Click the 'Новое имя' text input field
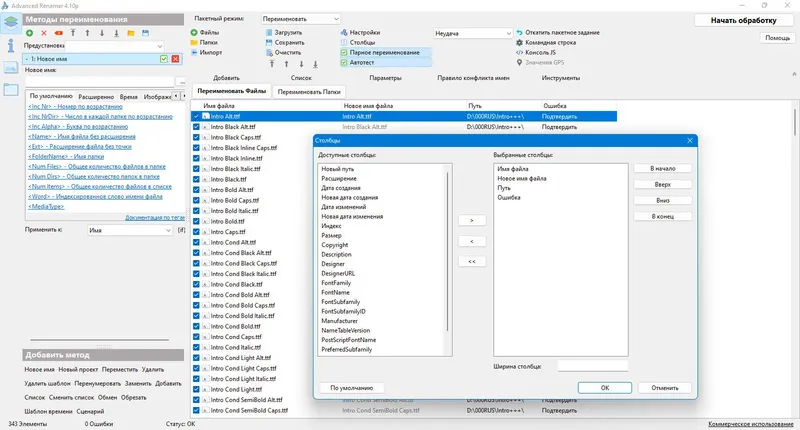The height and width of the screenshot is (430, 800). tap(99, 81)
